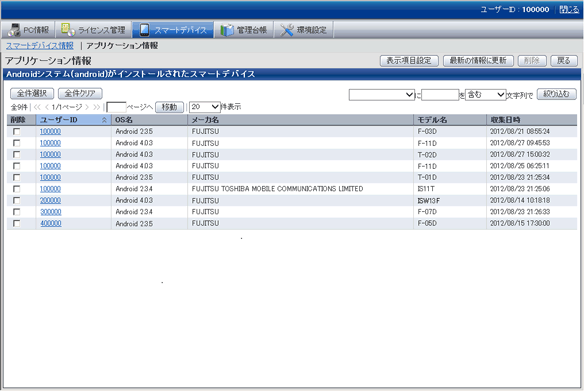584x391 pixels.
Task: Refresh with 最新の情報に更新 button
Action: 478,61
